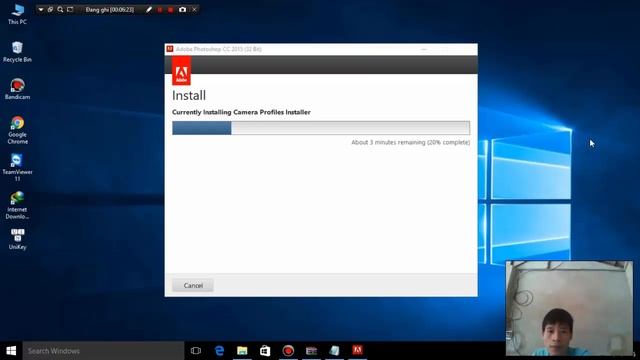Click the Adobe logo in the installer header
640x360 pixels.
[181, 71]
